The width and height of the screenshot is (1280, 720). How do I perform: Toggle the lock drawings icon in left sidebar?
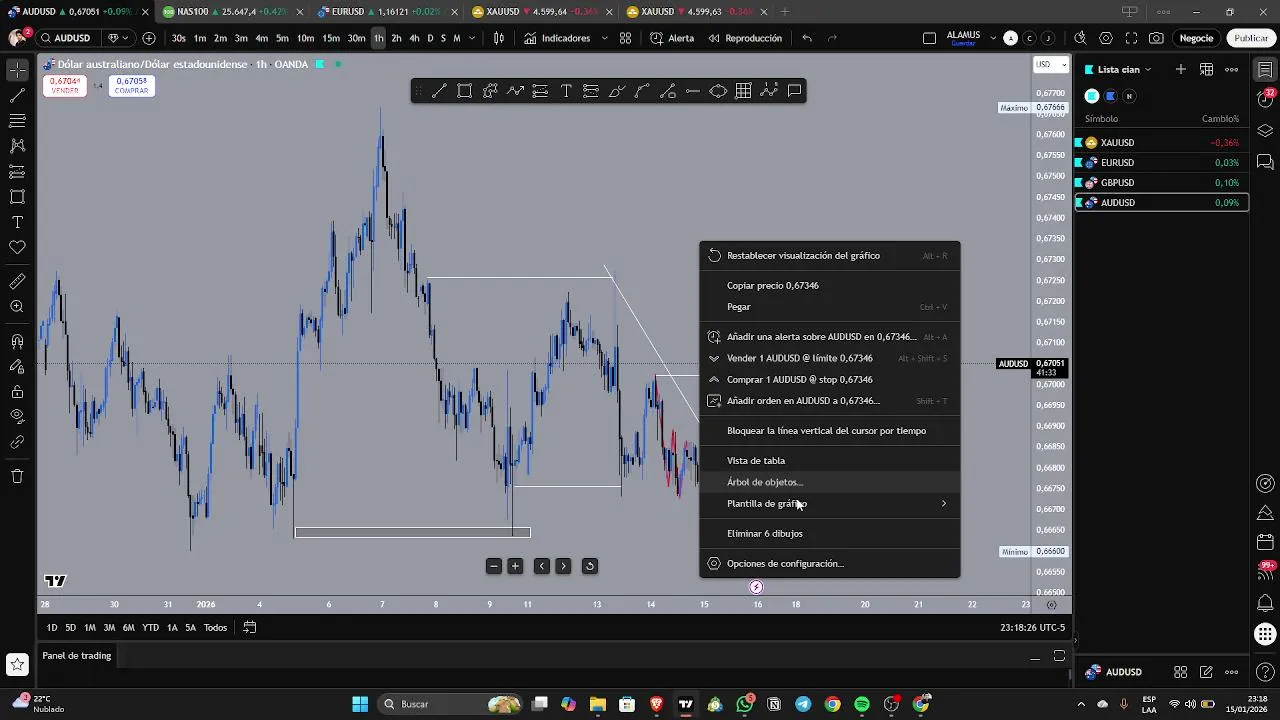point(17,391)
